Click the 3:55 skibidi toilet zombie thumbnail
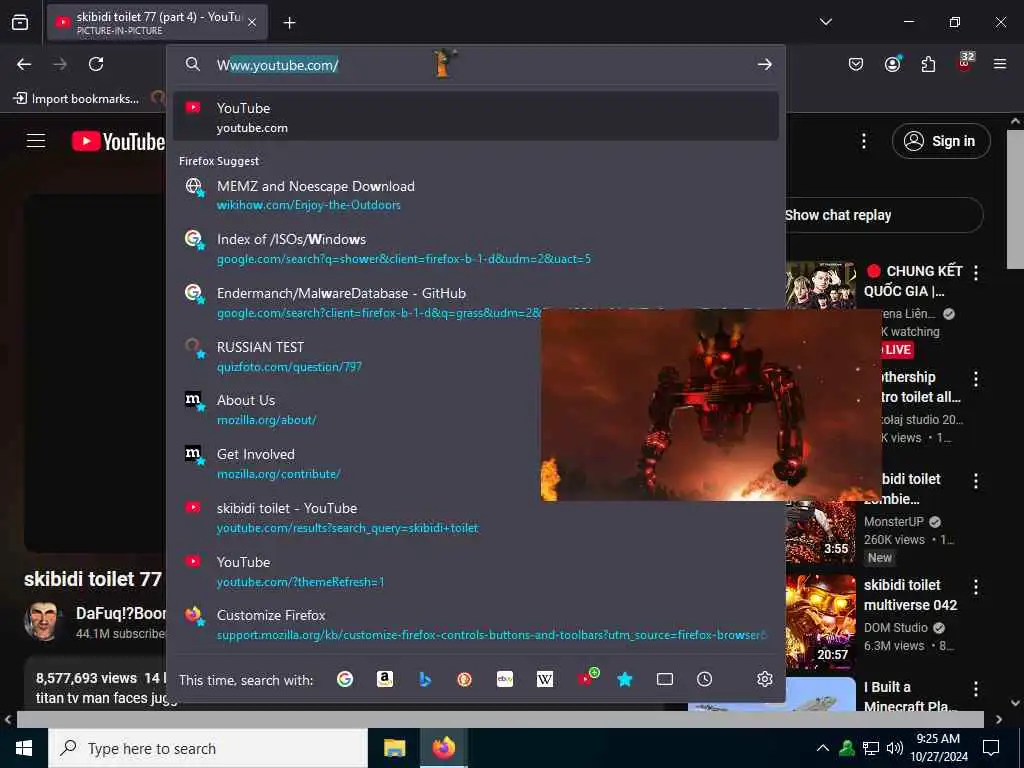 [821, 532]
